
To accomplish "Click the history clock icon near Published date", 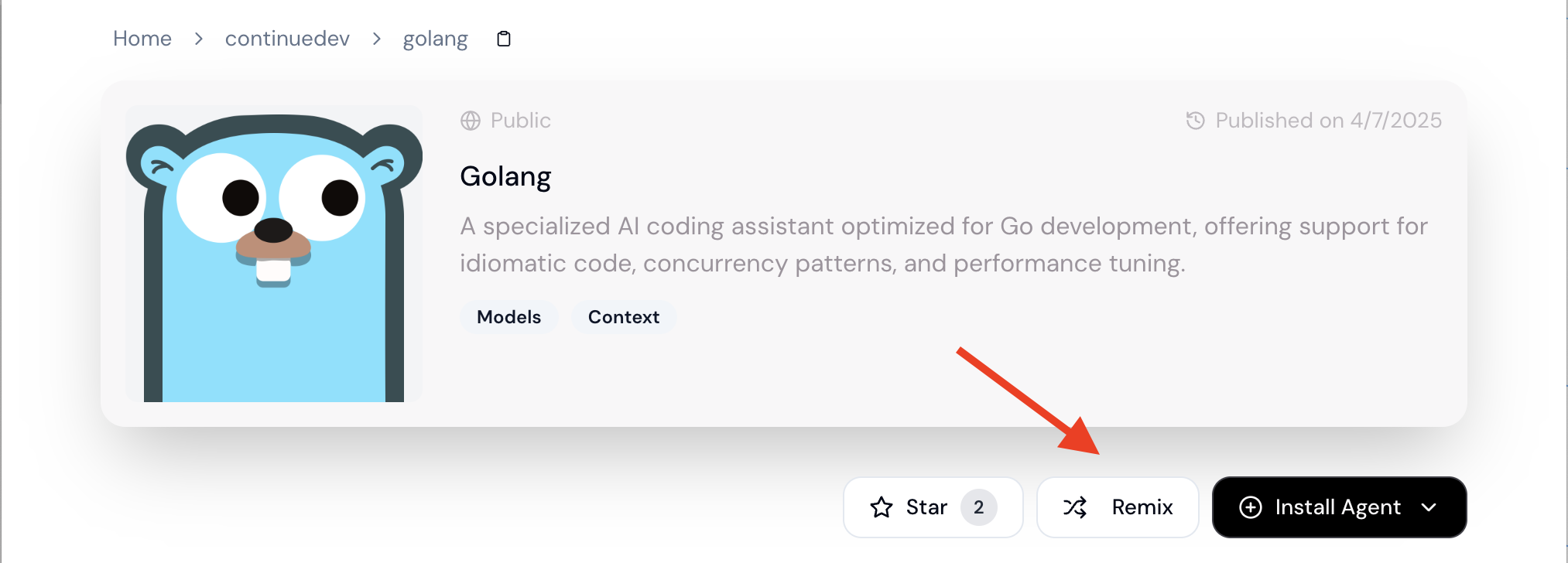I will pyautogui.click(x=1196, y=121).
